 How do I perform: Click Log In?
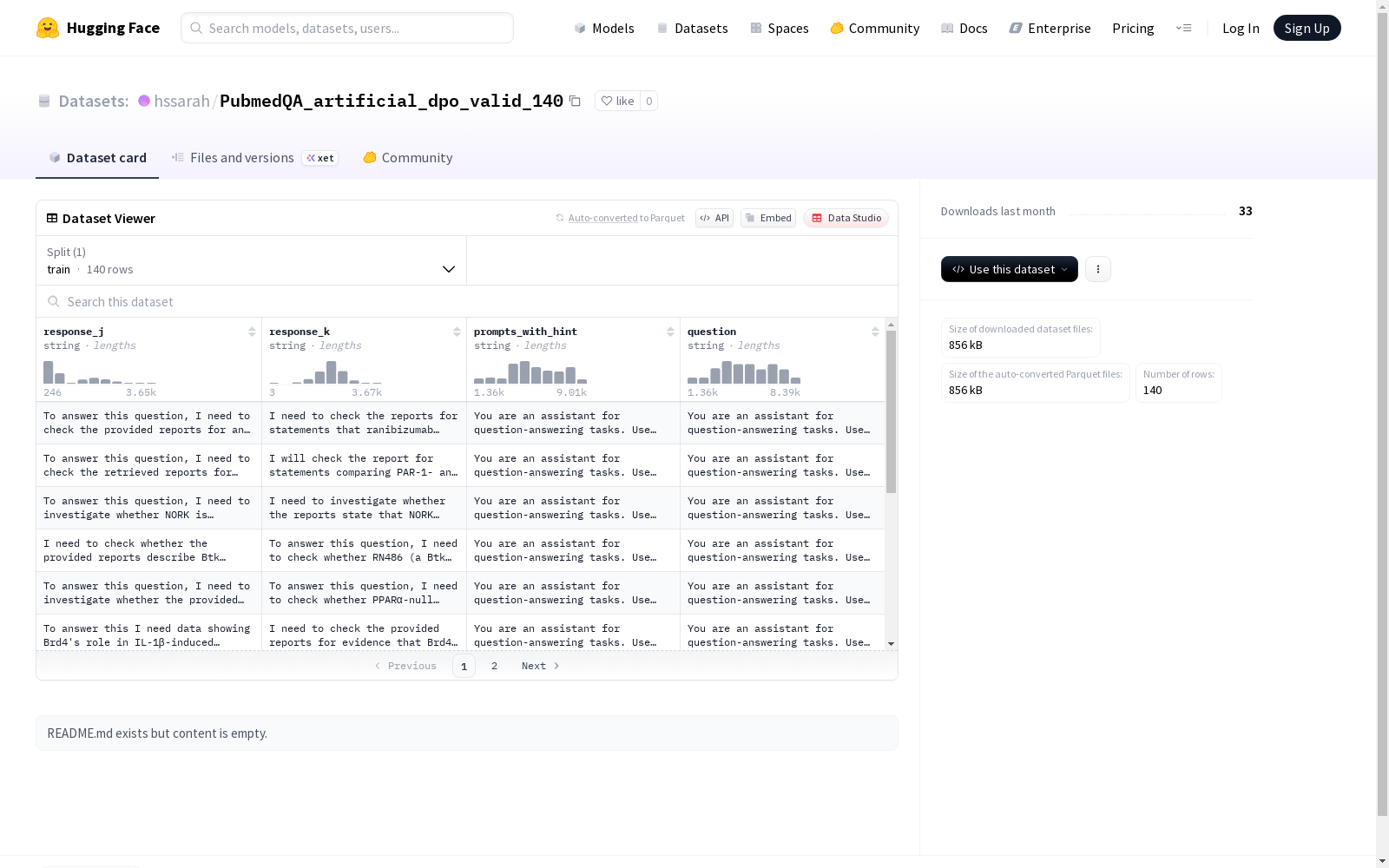pyautogui.click(x=1241, y=28)
